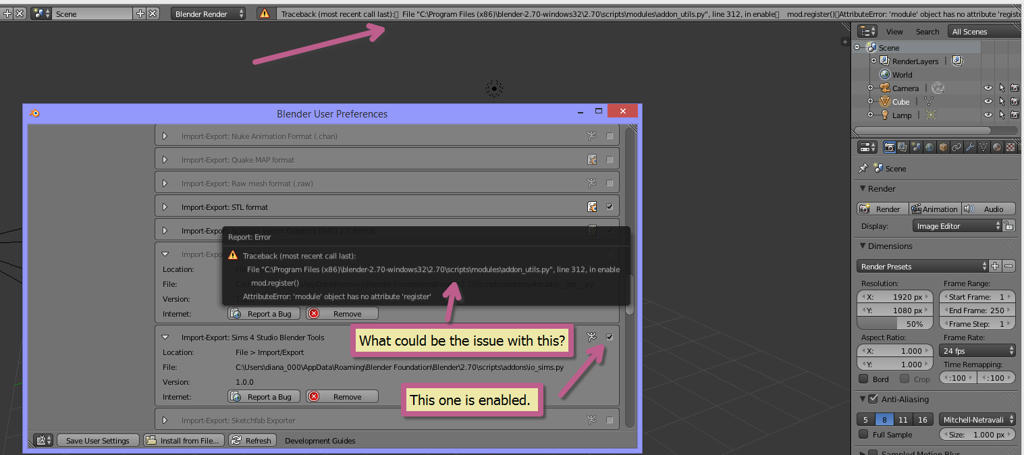Viewport: 1024px width, 455px height.
Task: Enable the Quake MAP format addon
Action: pos(609,159)
